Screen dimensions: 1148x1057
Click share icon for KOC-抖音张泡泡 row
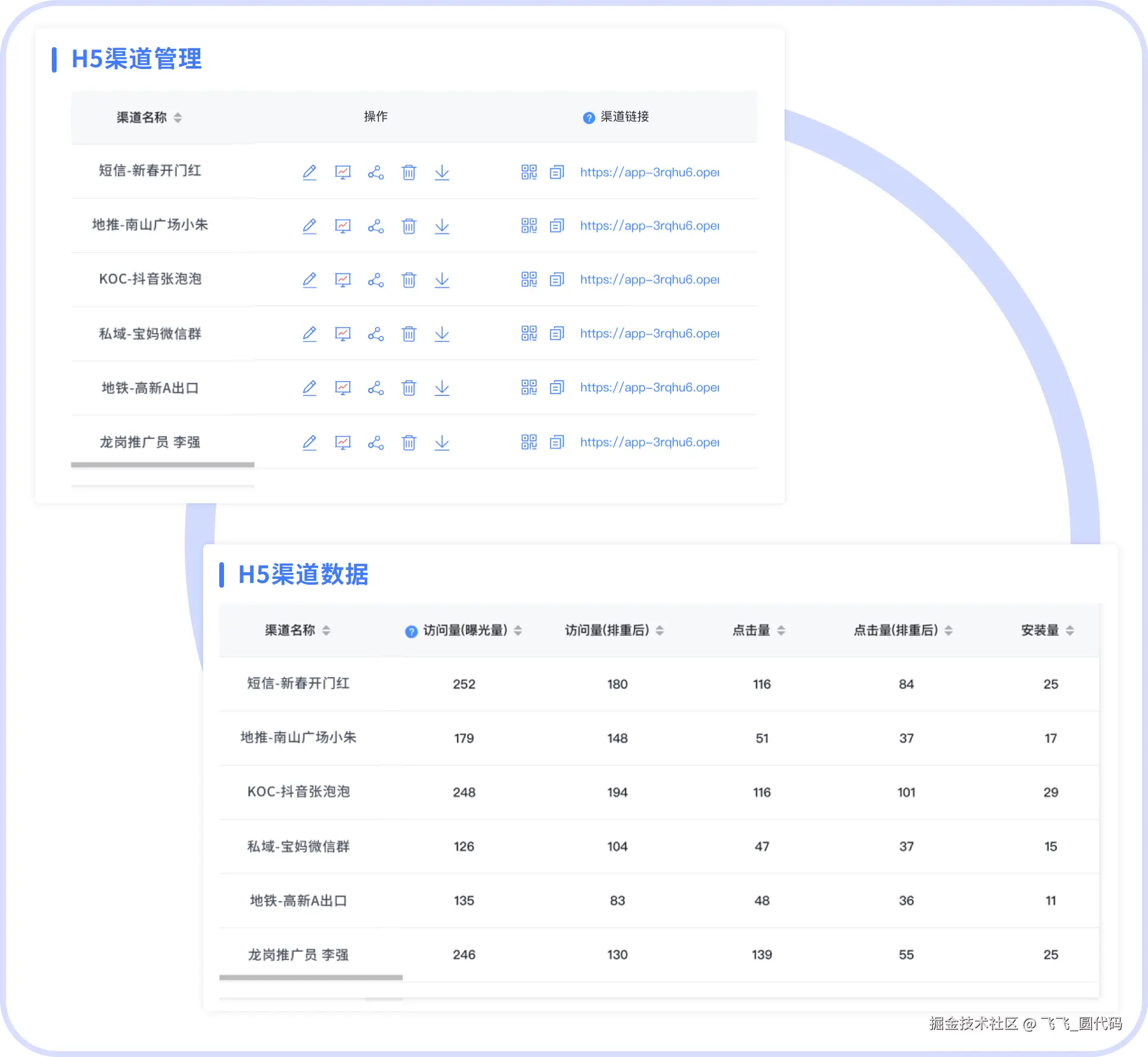(x=376, y=280)
